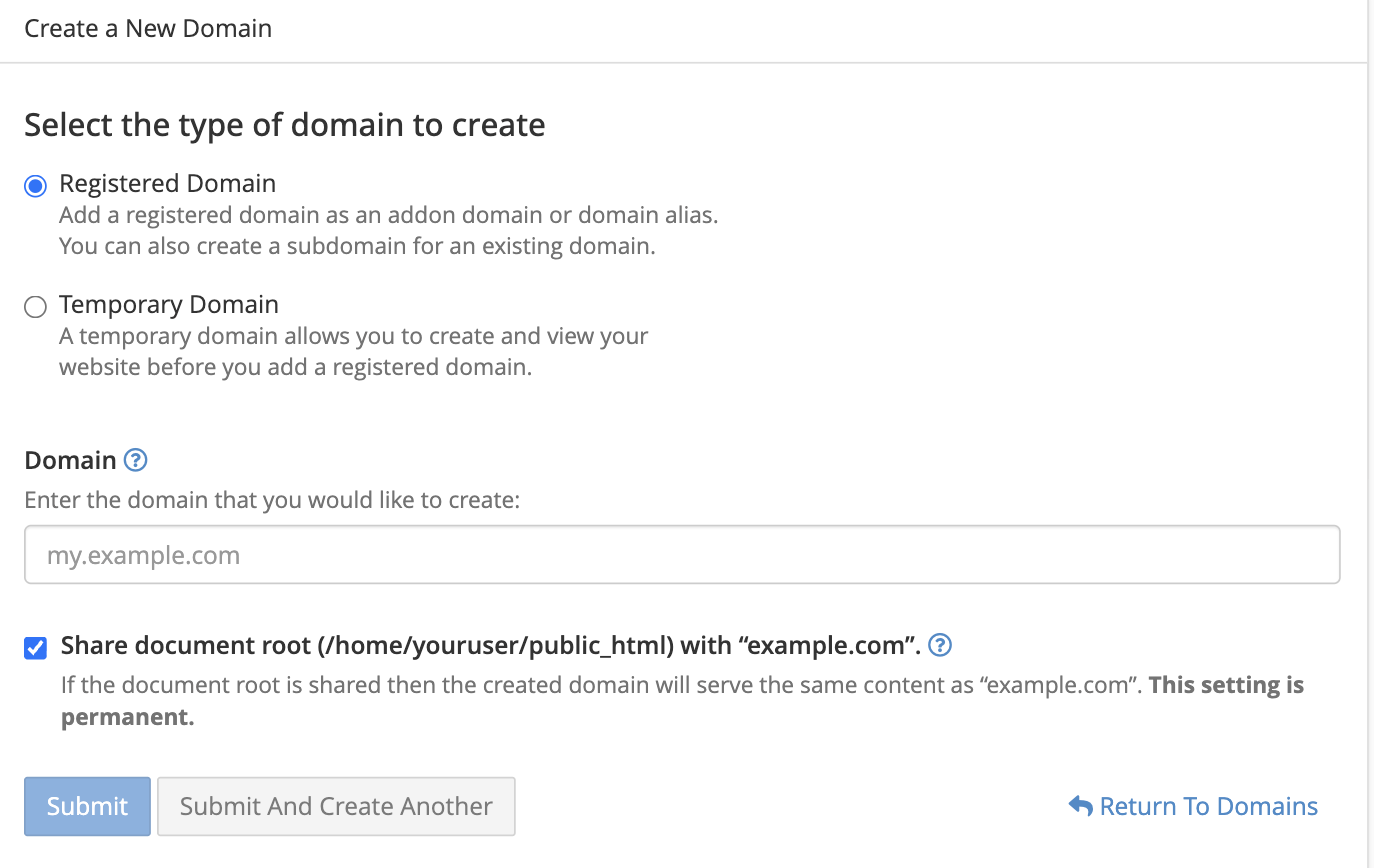Click the 'Temporary Domain' label text
Screen dimensions: 1374x868
click(x=169, y=304)
